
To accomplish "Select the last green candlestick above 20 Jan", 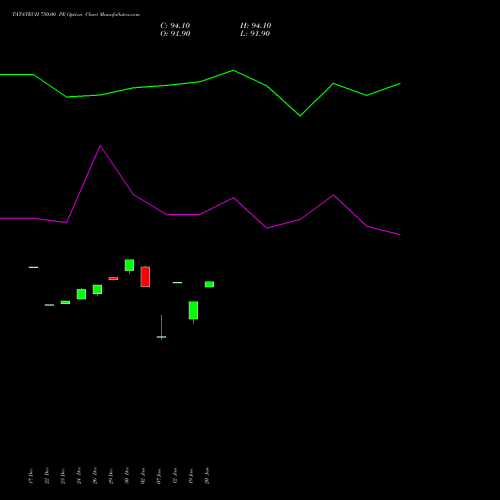I will coord(209,284).
